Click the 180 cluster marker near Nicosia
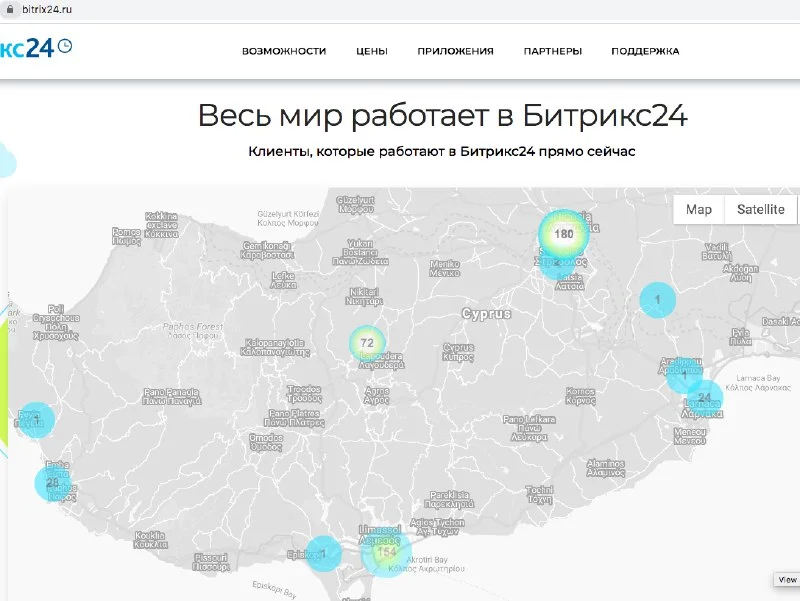 (564, 234)
